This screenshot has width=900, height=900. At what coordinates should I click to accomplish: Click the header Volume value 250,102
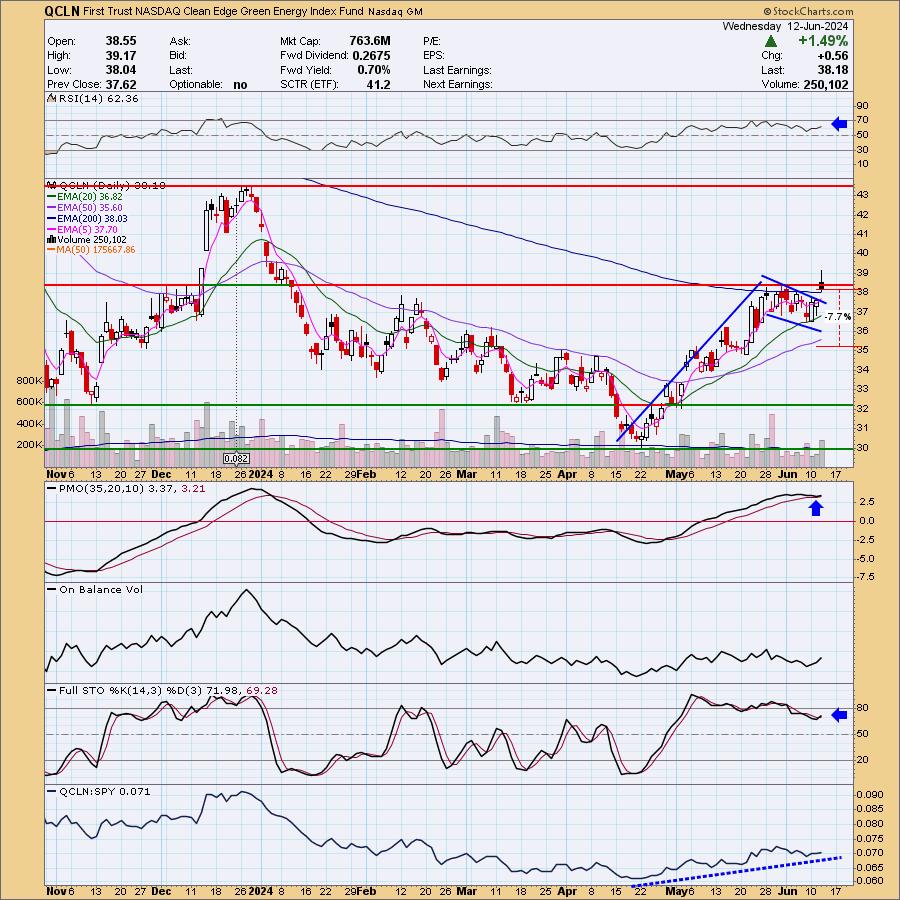(826, 84)
